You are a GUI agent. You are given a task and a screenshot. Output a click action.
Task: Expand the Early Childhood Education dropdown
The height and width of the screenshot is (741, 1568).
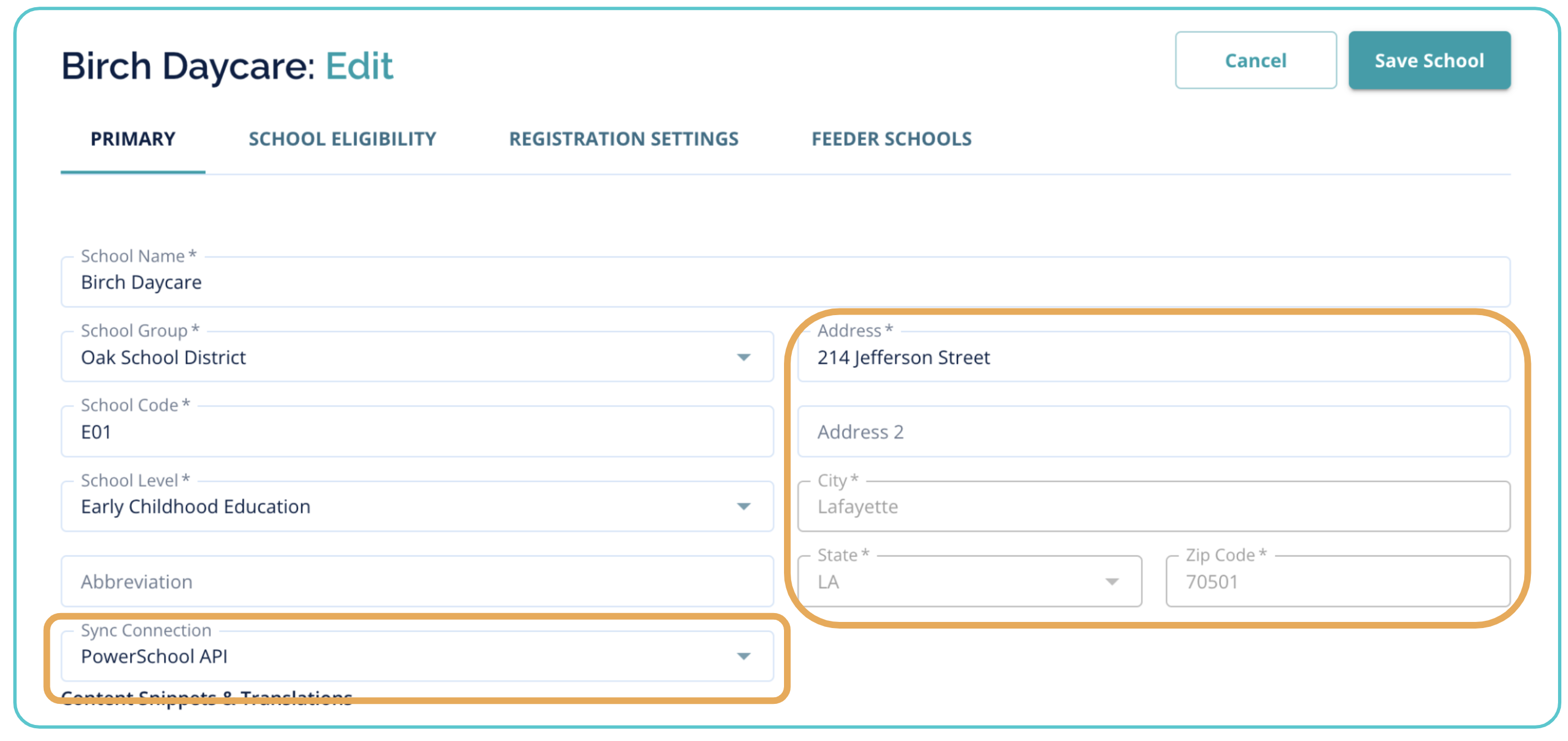coord(402,507)
